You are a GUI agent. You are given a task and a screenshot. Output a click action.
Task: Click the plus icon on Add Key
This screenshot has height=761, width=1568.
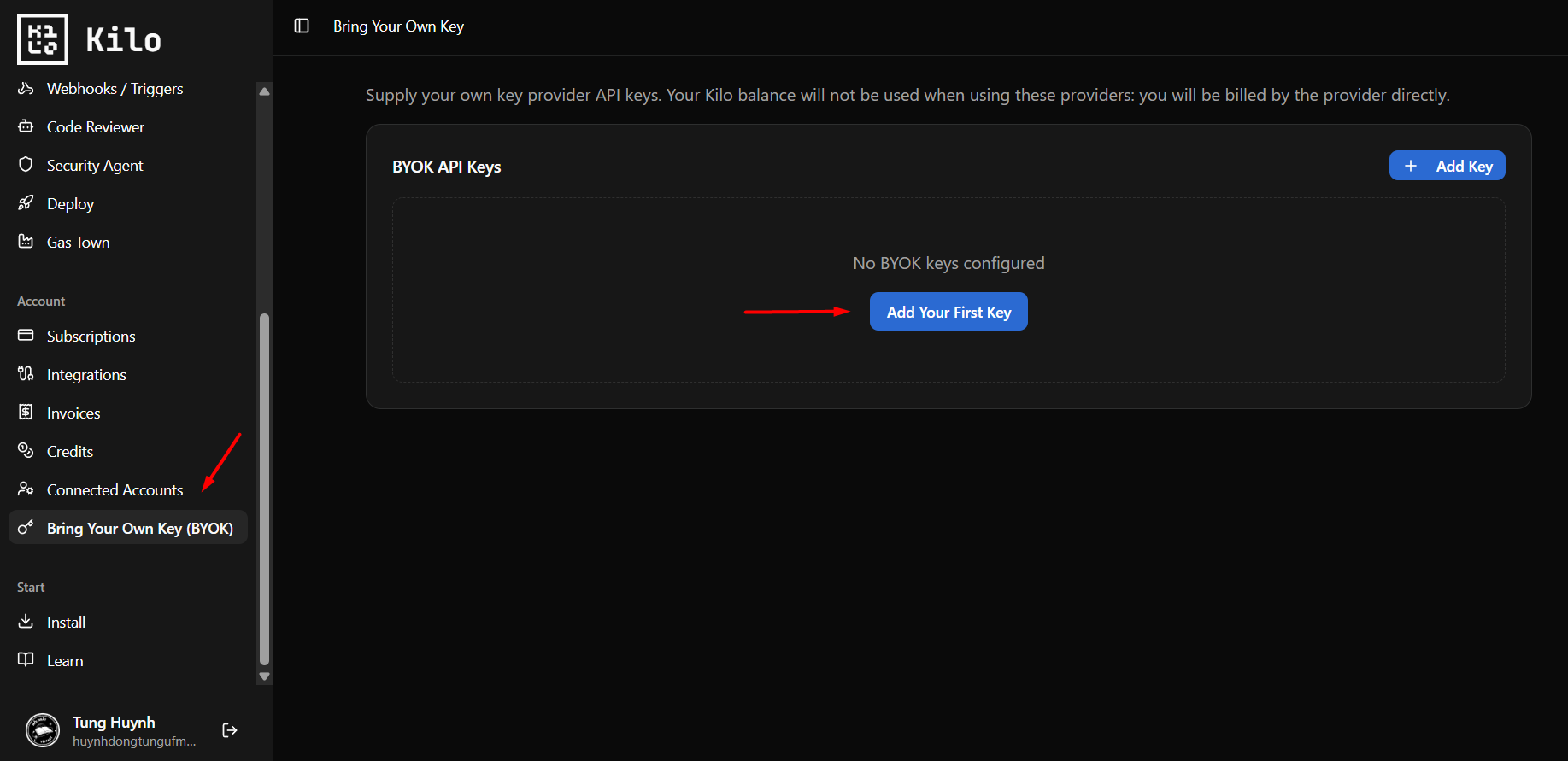(x=1411, y=166)
